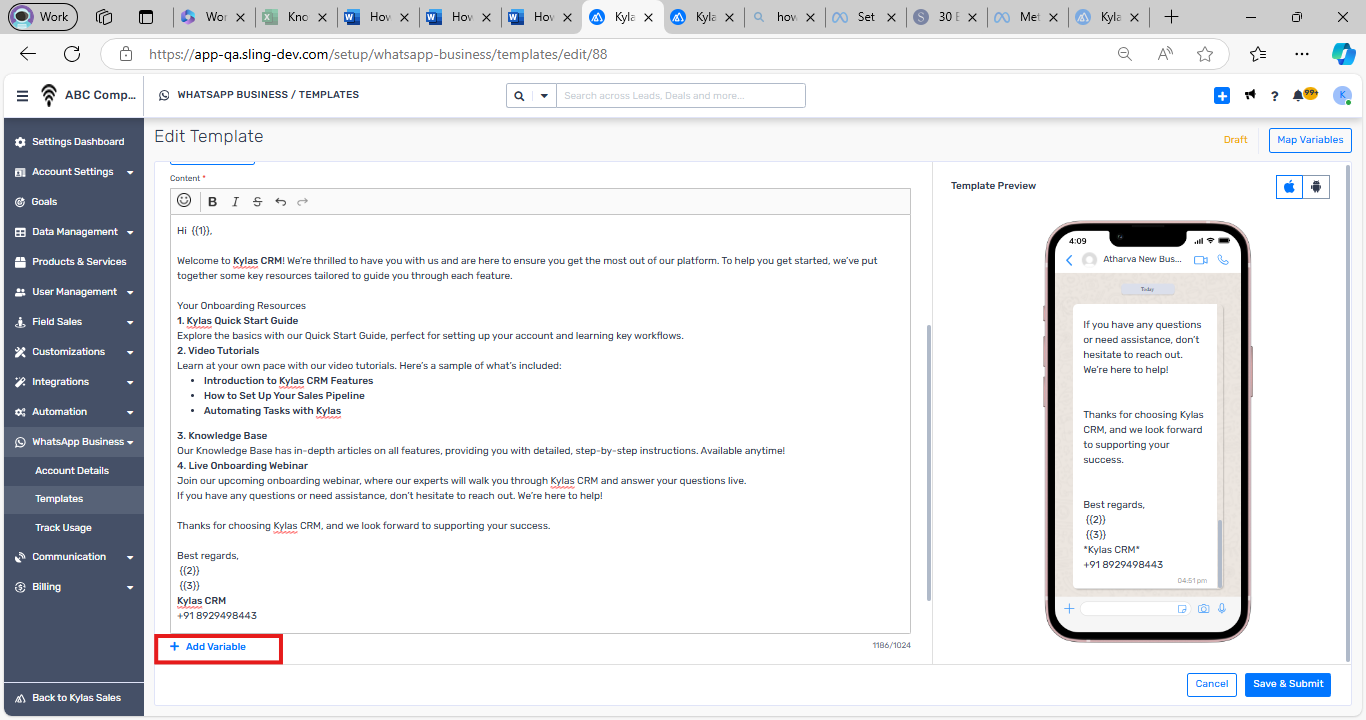Image resolution: width=1366 pixels, height=720 pixels.
Task: Open the search entity dropdown arrow
Action: (544, 96)
